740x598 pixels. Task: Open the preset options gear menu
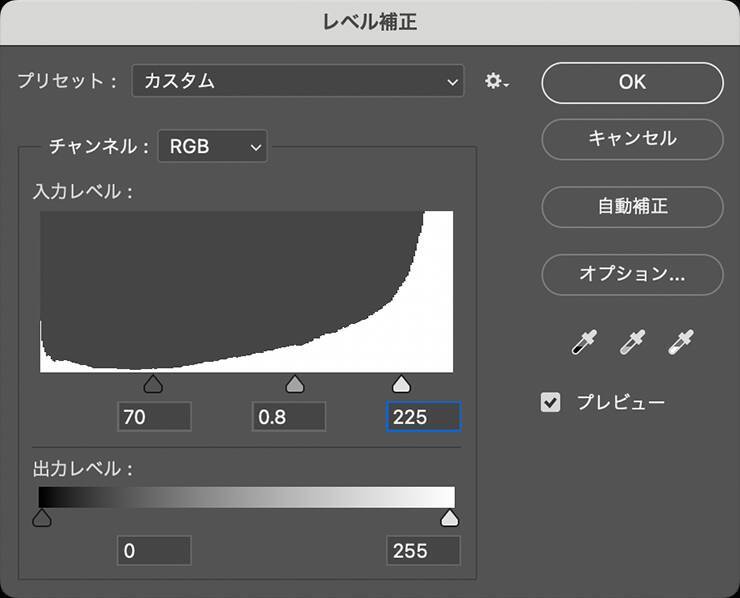pos(496,82)
